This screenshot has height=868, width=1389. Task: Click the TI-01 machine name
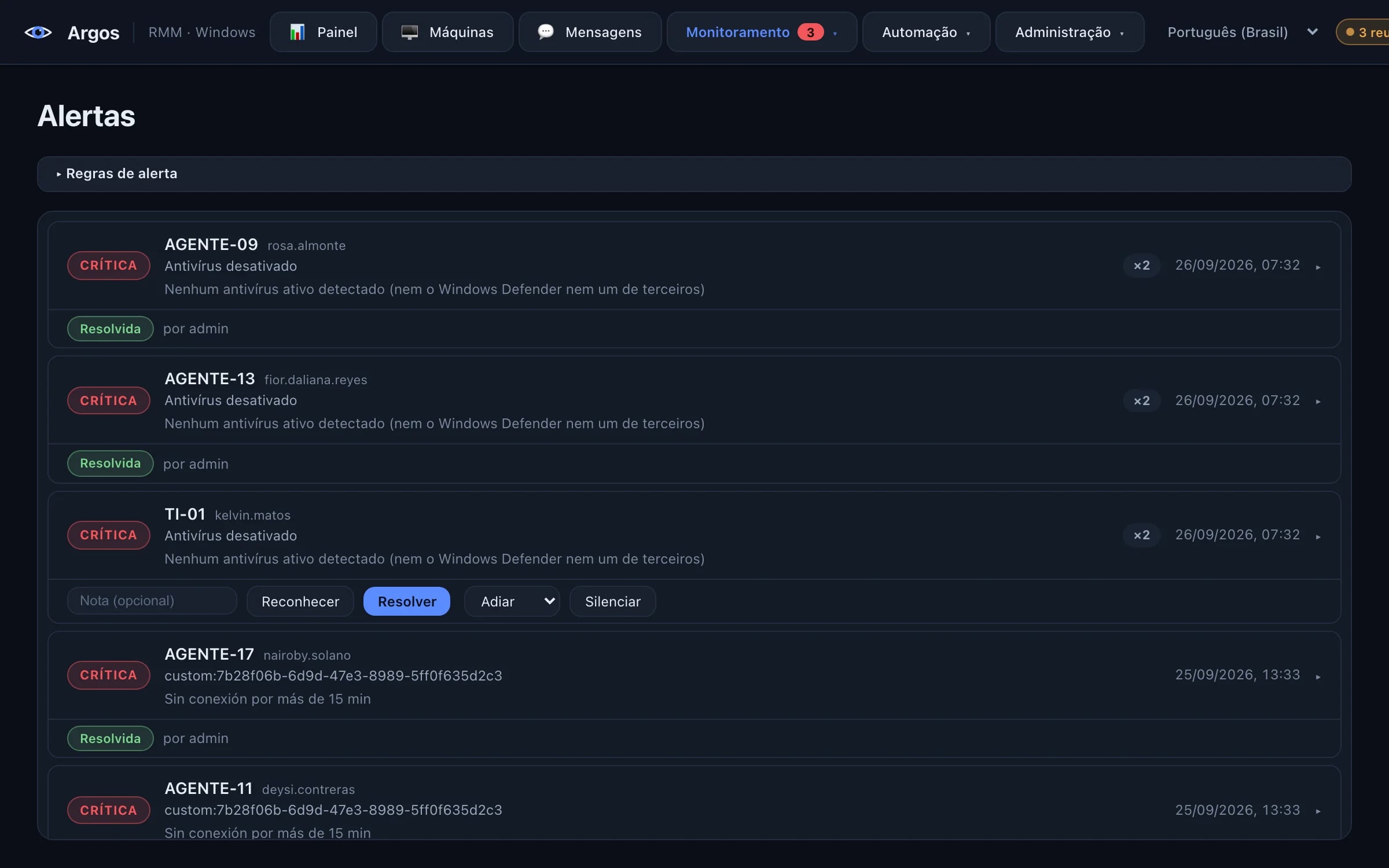click(185, 514)
